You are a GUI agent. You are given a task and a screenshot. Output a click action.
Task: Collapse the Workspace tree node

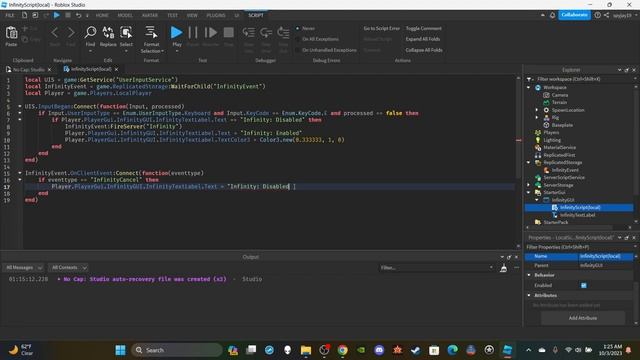pos(529,87)
